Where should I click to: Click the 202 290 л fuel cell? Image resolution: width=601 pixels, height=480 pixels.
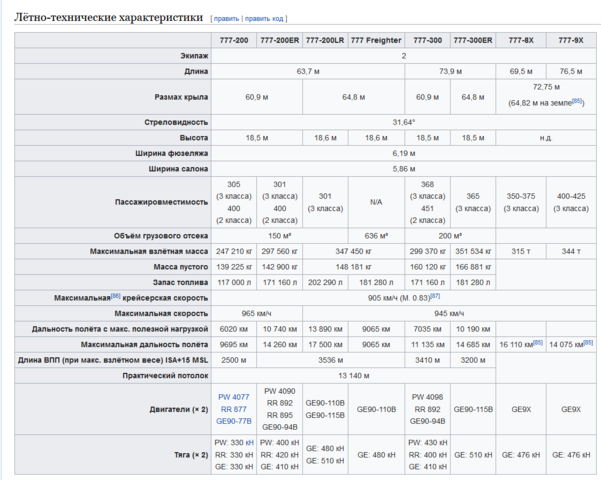coord(325,283)
